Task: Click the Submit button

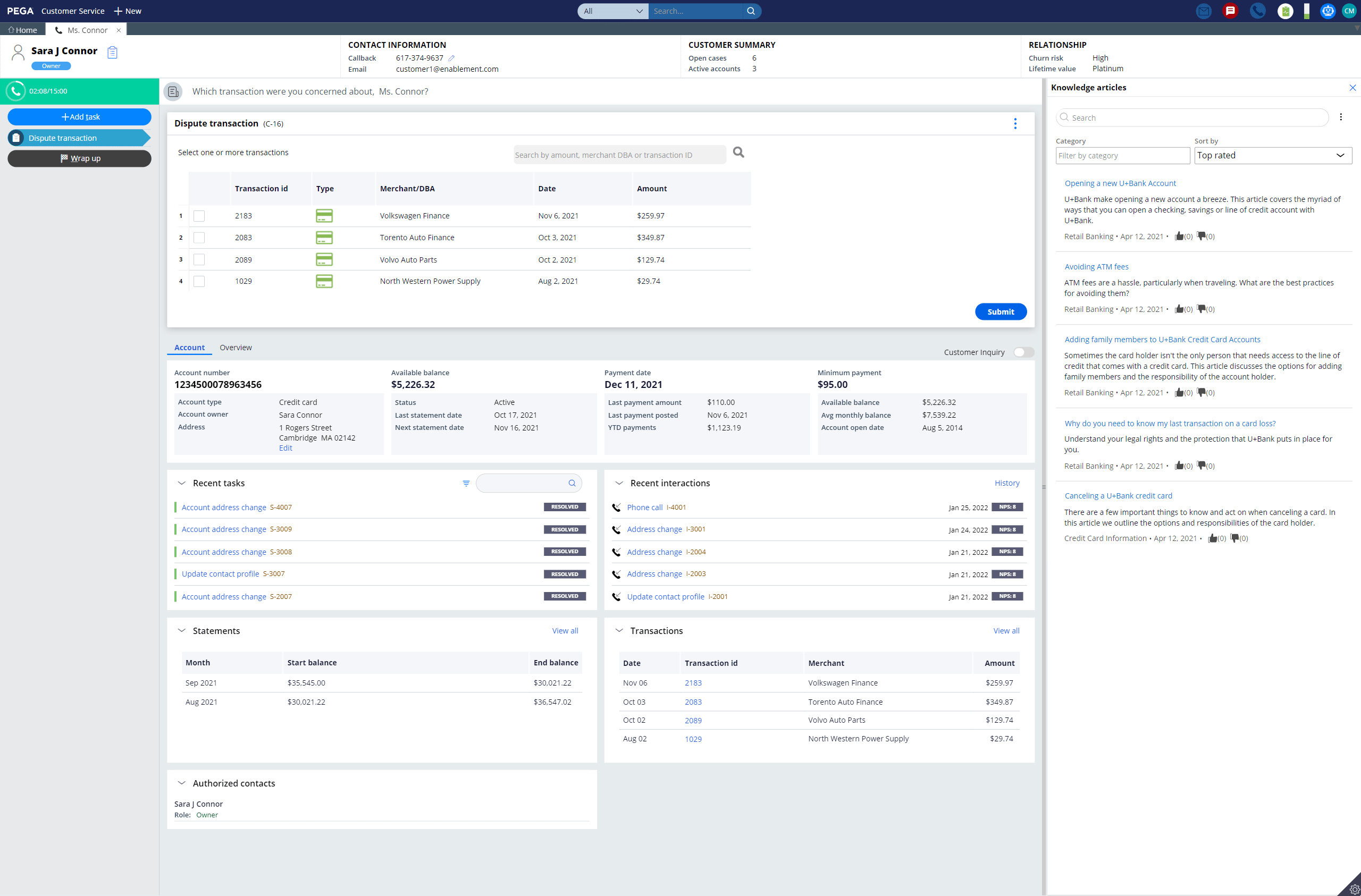Action: pos(1000,311)
